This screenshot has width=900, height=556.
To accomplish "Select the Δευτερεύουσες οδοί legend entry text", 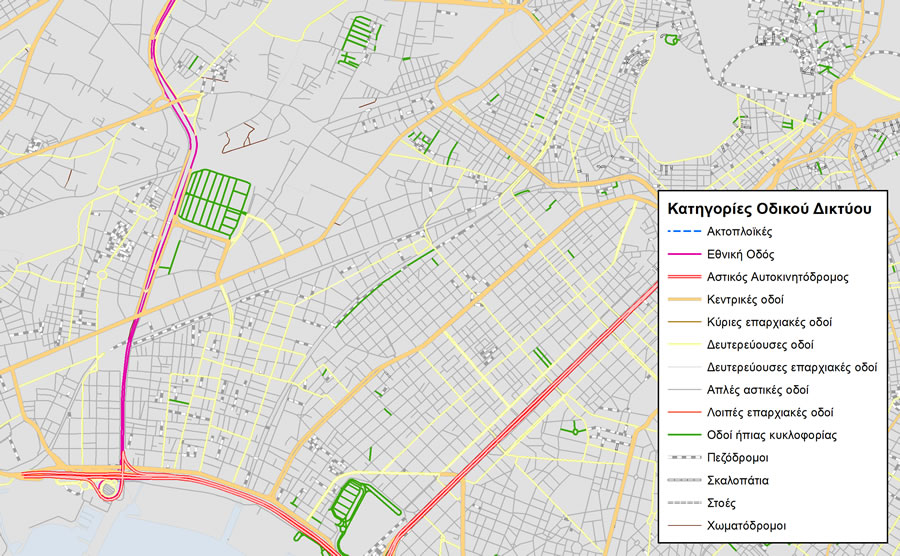I will (760, 345).
